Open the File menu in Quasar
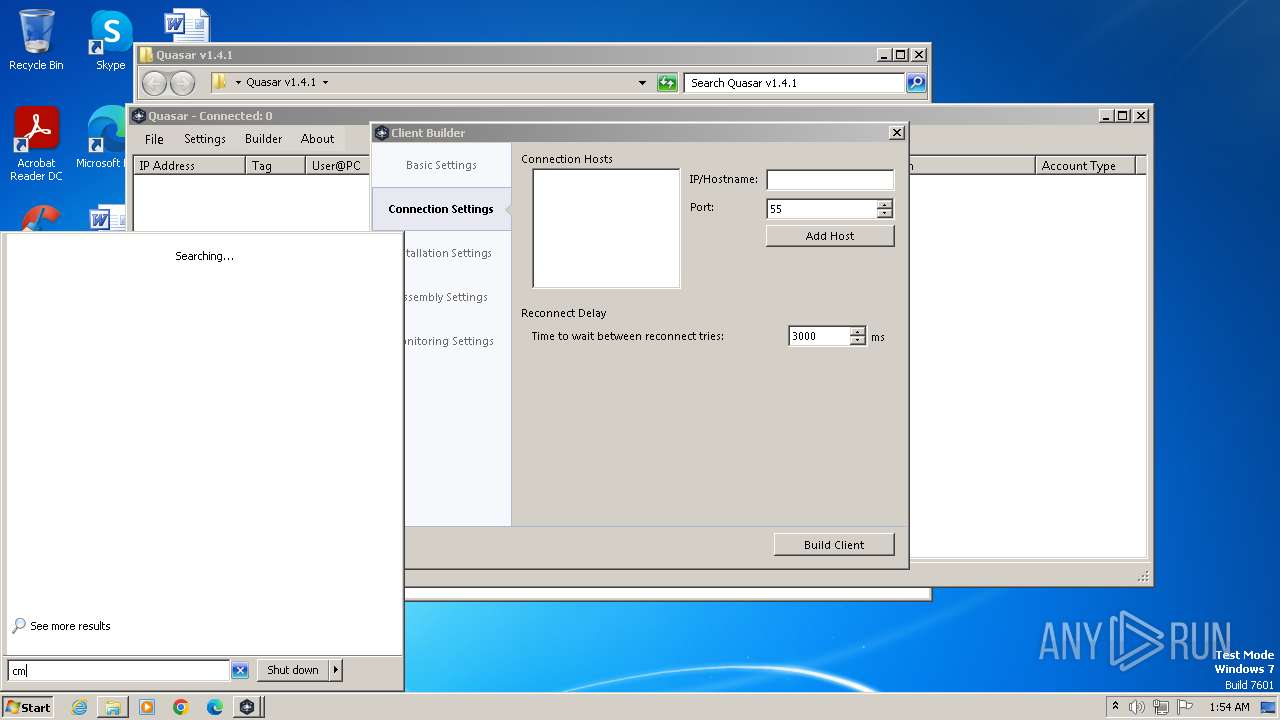 click(x=154, y=139)
